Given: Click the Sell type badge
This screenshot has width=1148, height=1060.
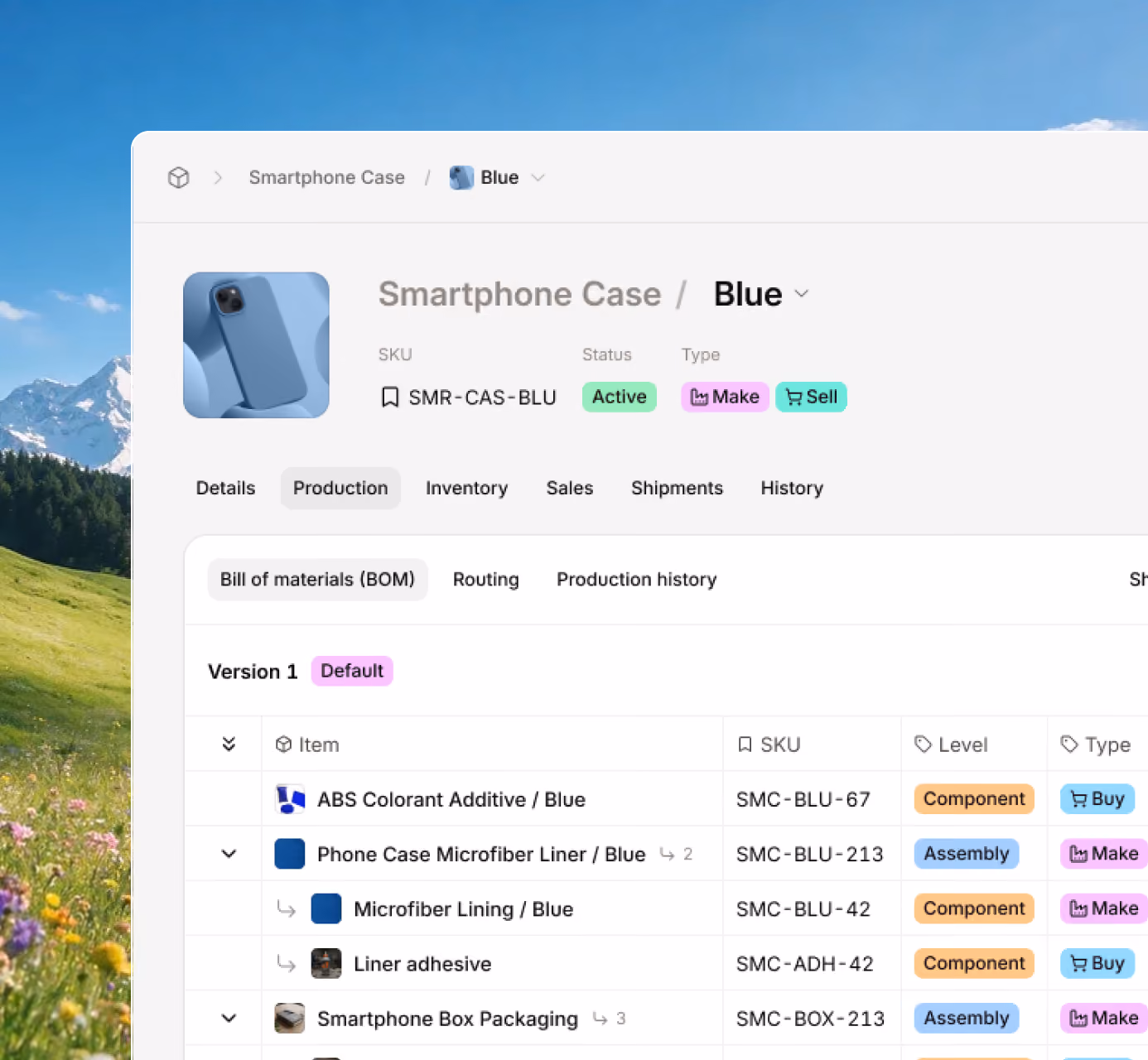Looking at the screenshot, I should pyautogui.click(x=812, y=397).
